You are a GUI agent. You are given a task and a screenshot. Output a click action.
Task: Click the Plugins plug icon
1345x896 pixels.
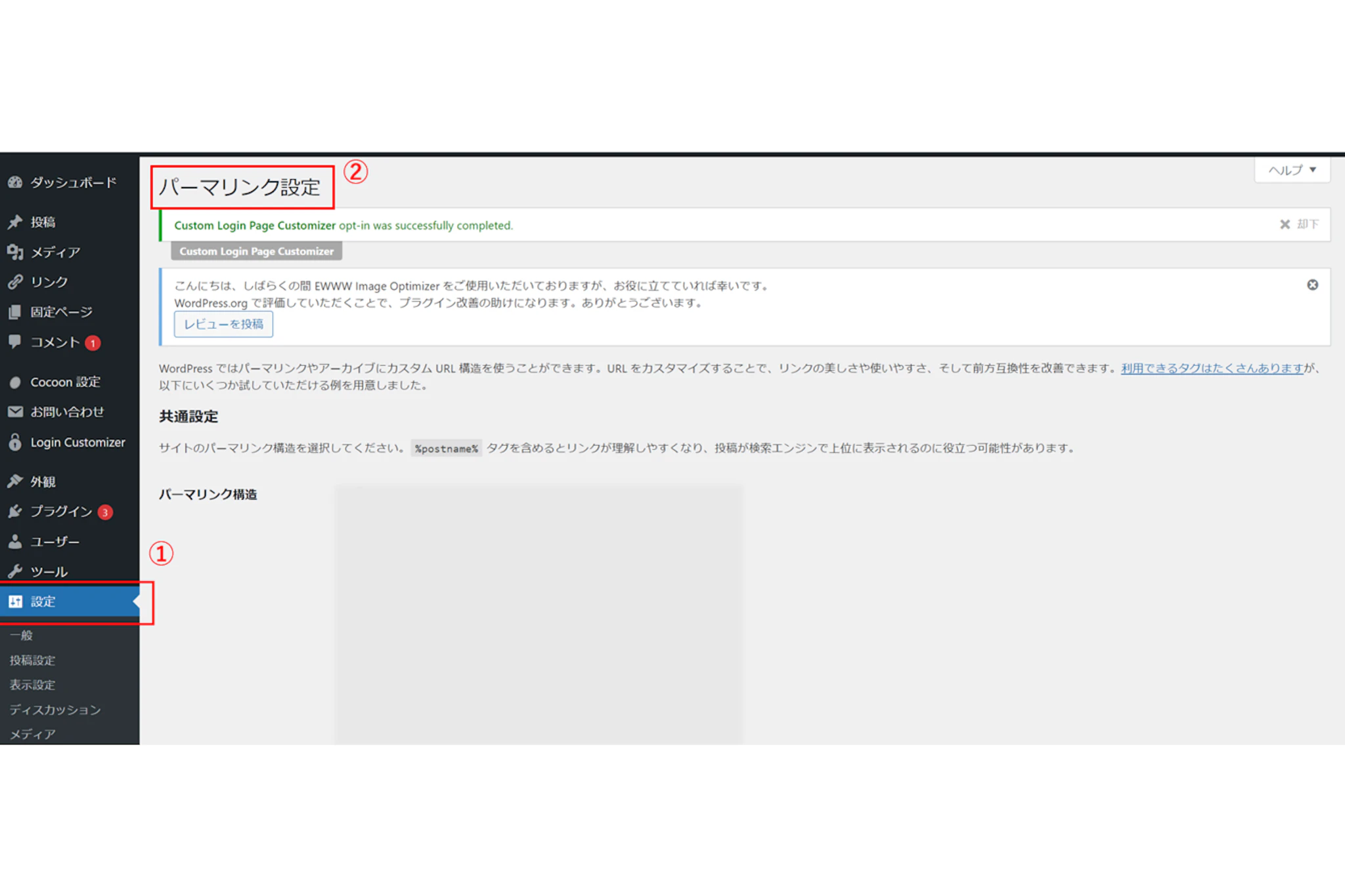(x=15, y=511)
